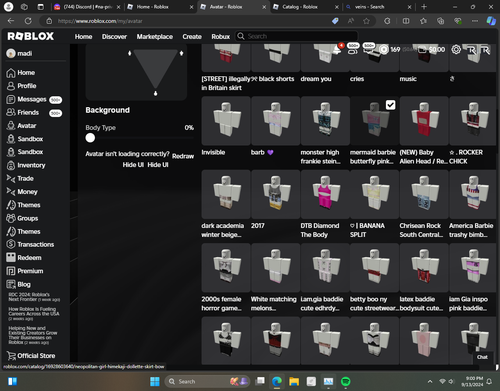Select the 2017 clothing thumbnail
Image resolution: width=500 pixels, height=391 pixels.
click(276, 194)
